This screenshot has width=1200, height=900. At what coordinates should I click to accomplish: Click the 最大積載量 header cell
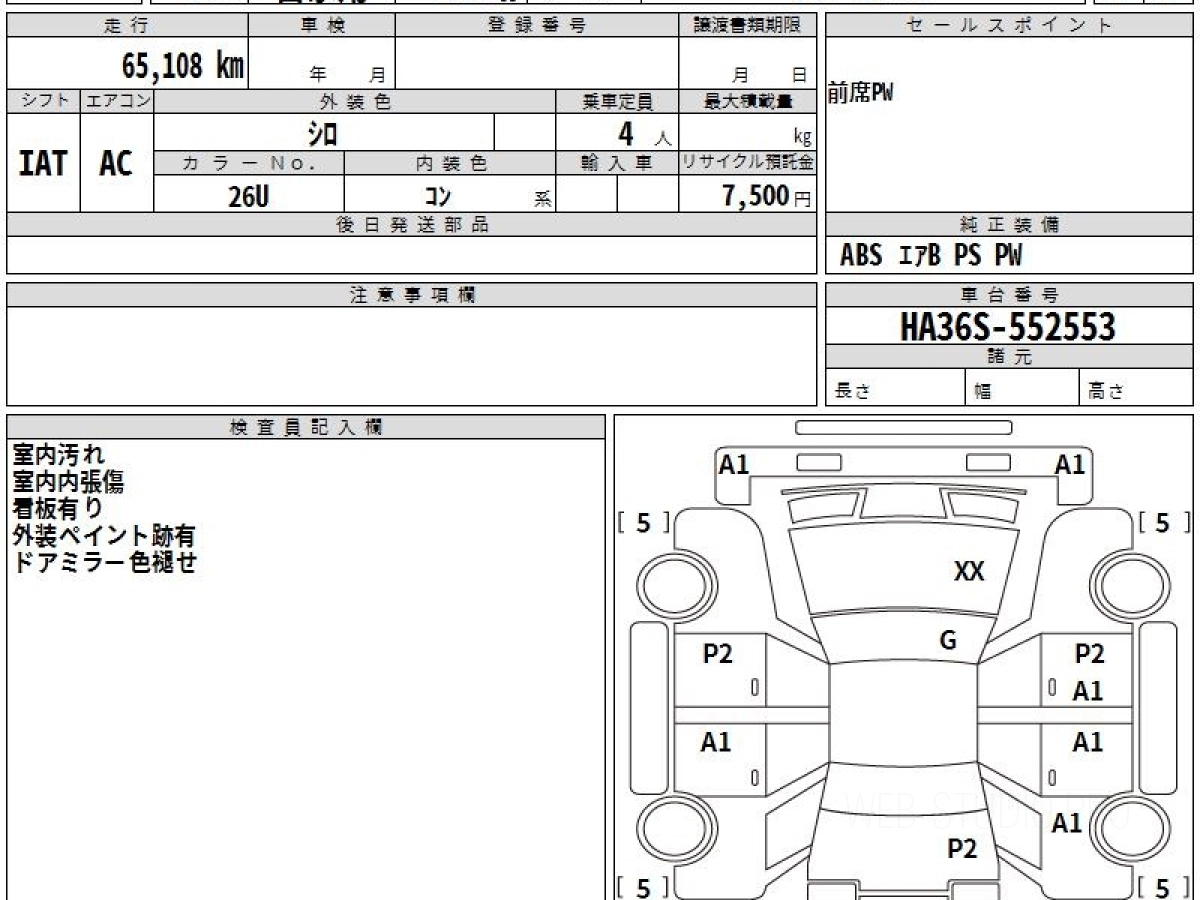[x=748, y=102]
